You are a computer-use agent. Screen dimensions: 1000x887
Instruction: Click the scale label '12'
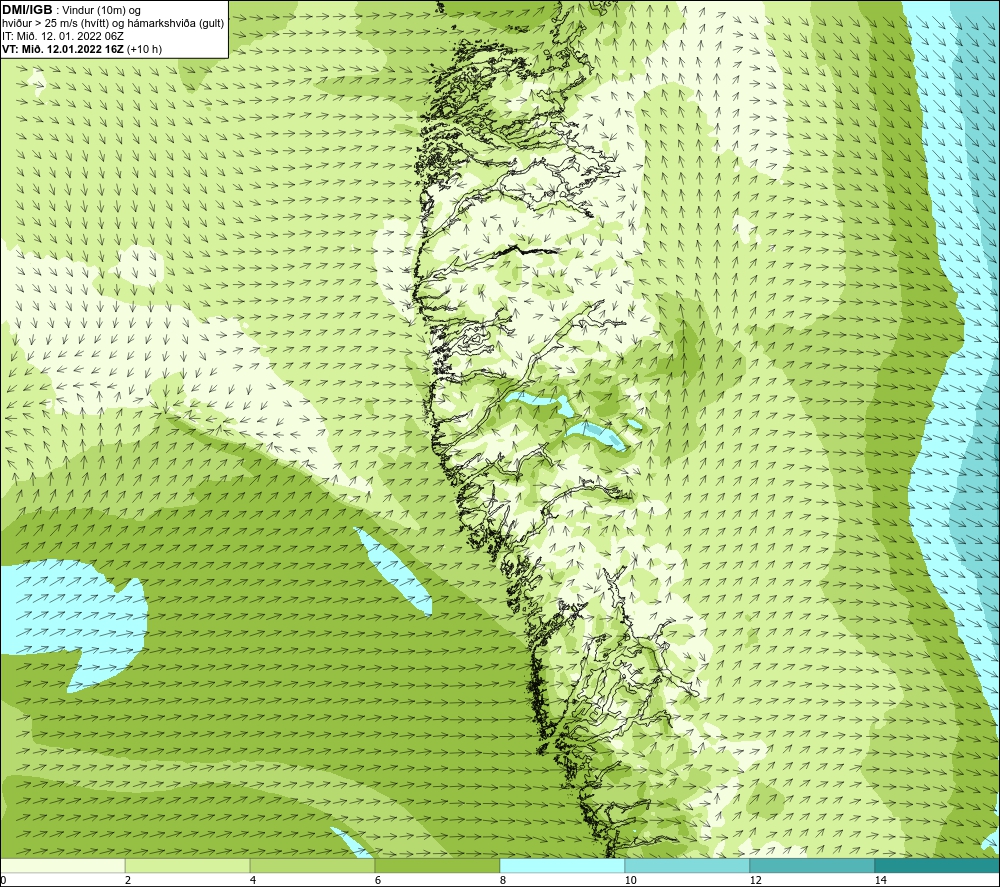[756, 881]
